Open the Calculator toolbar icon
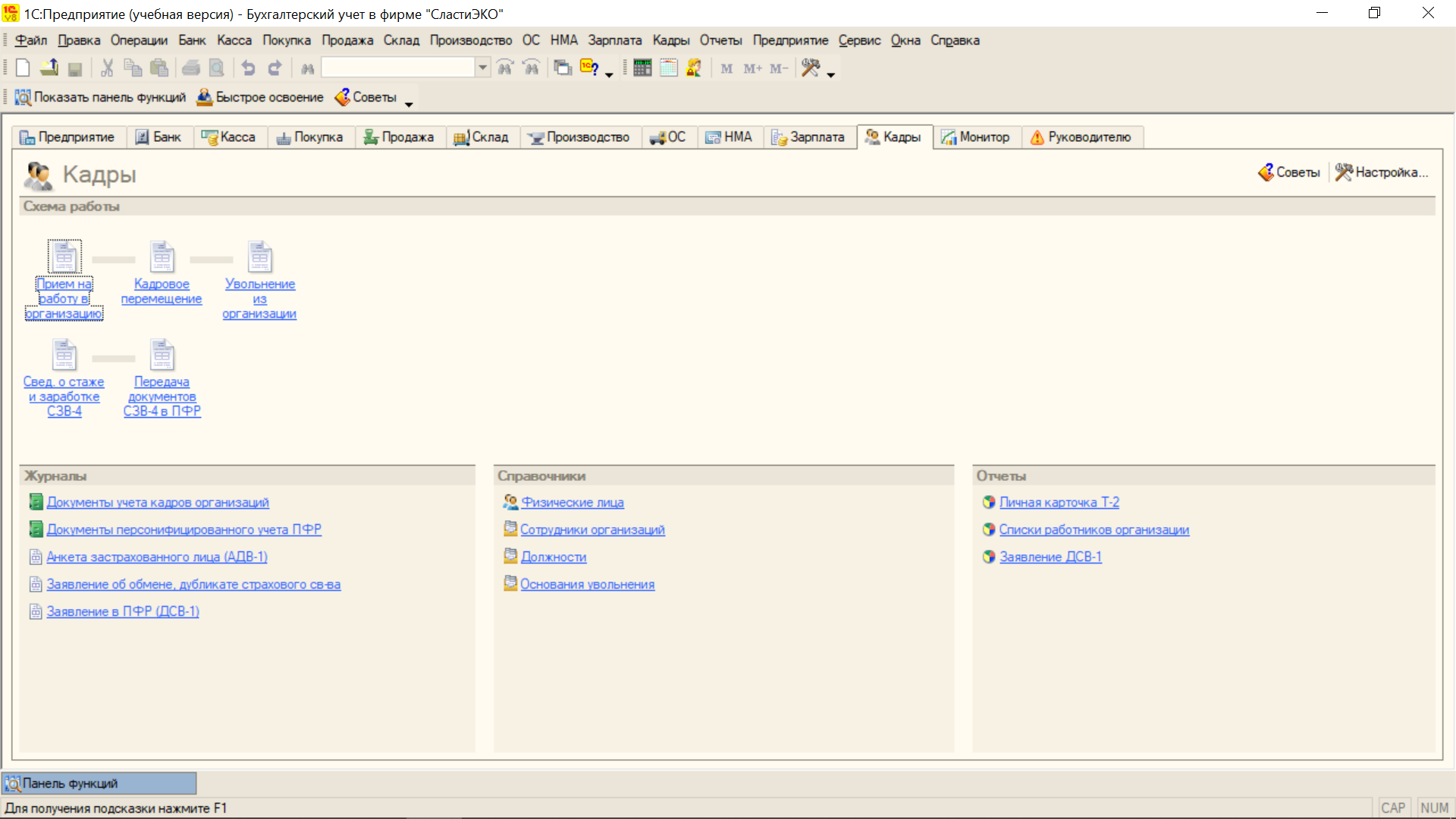 (x=642, y=68)
